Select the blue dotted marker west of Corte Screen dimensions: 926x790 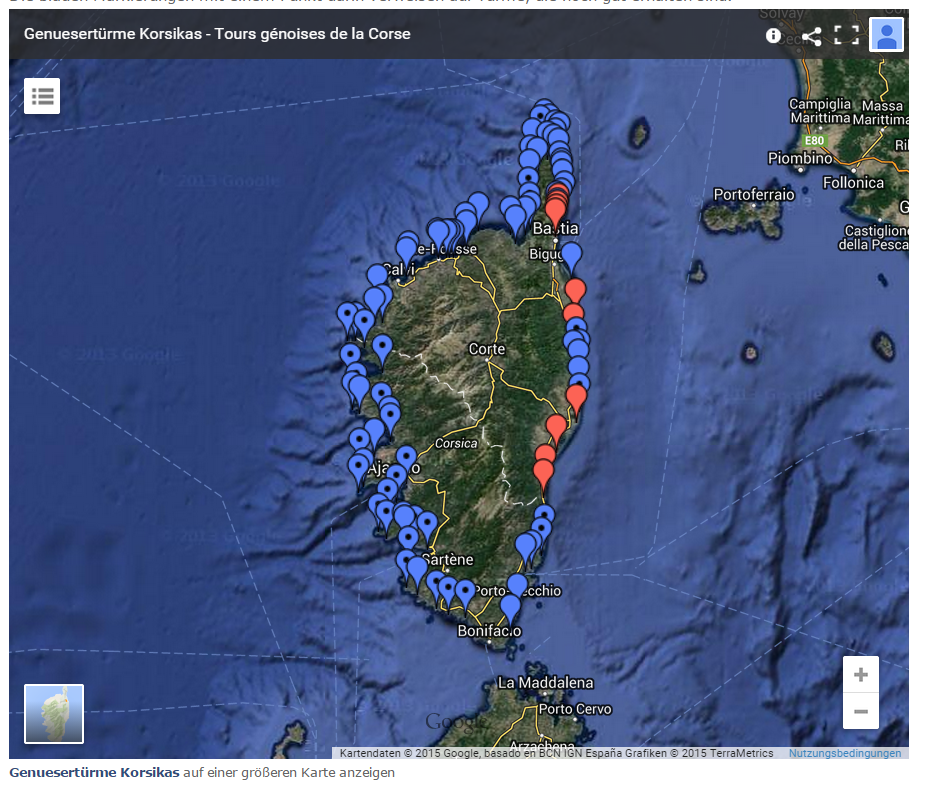(382, 348)
